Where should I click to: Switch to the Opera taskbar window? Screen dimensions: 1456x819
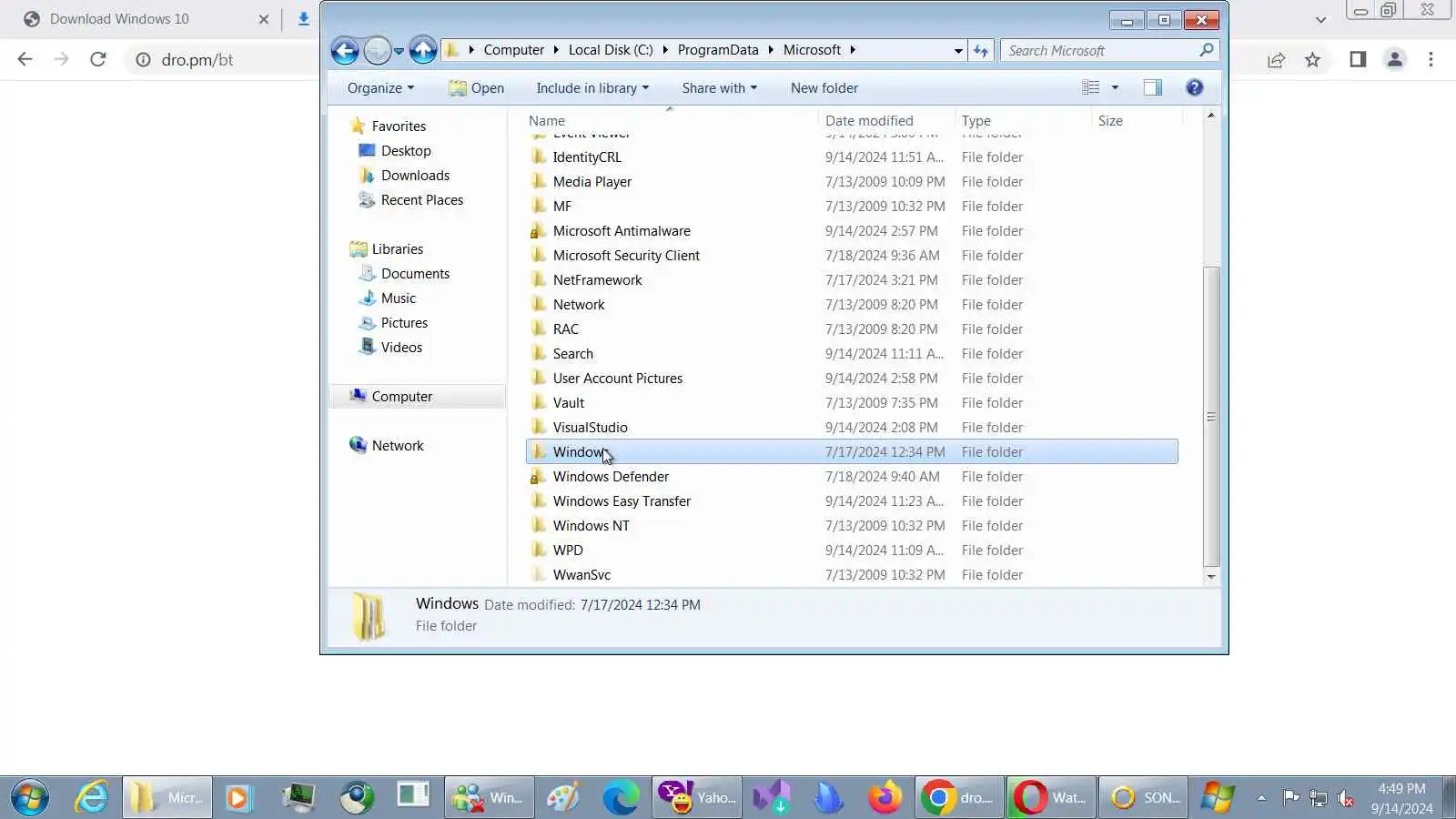pos(1051,798)
